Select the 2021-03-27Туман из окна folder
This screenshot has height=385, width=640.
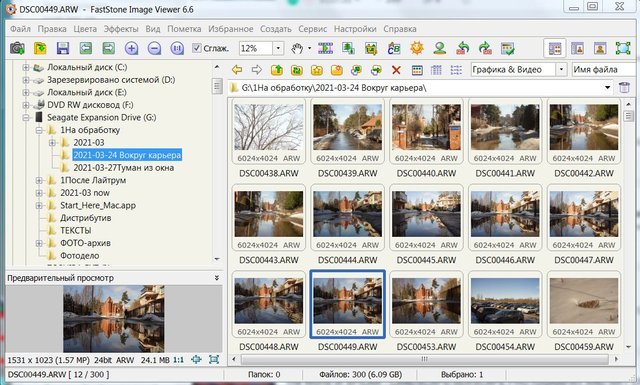coord(123,167)
